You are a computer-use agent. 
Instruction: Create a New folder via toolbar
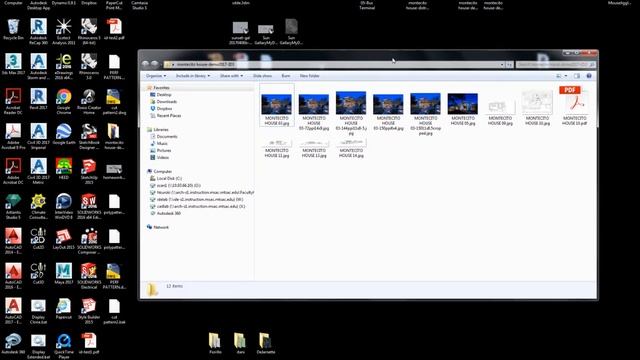coord(309,76)
